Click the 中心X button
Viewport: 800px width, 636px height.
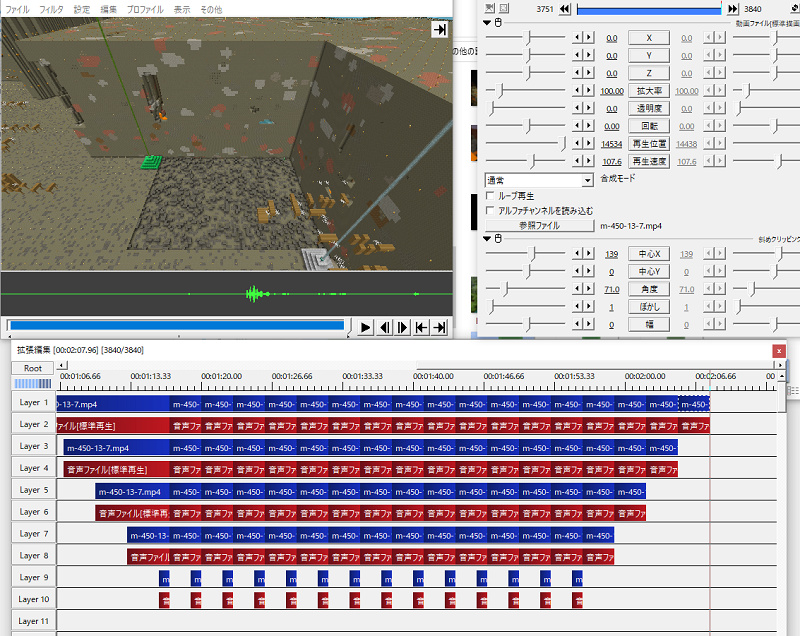coord(649,254)
